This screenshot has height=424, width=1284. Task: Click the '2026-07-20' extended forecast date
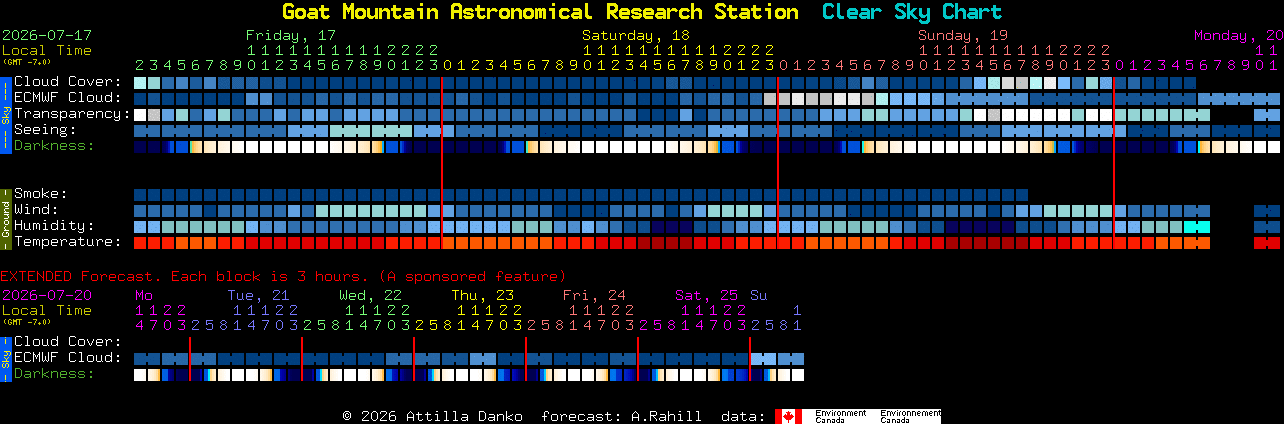(x=47, y=295)
